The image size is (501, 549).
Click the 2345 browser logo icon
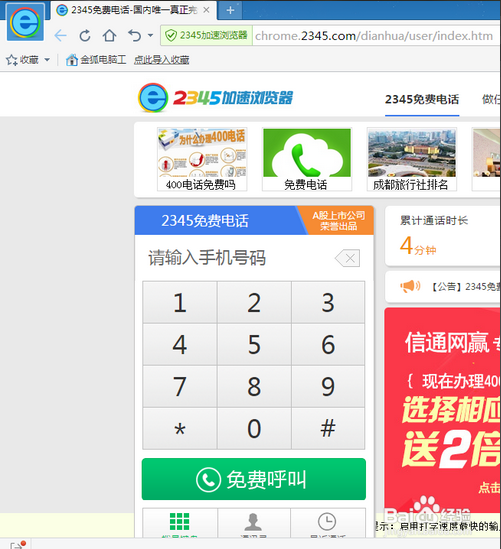25,22
